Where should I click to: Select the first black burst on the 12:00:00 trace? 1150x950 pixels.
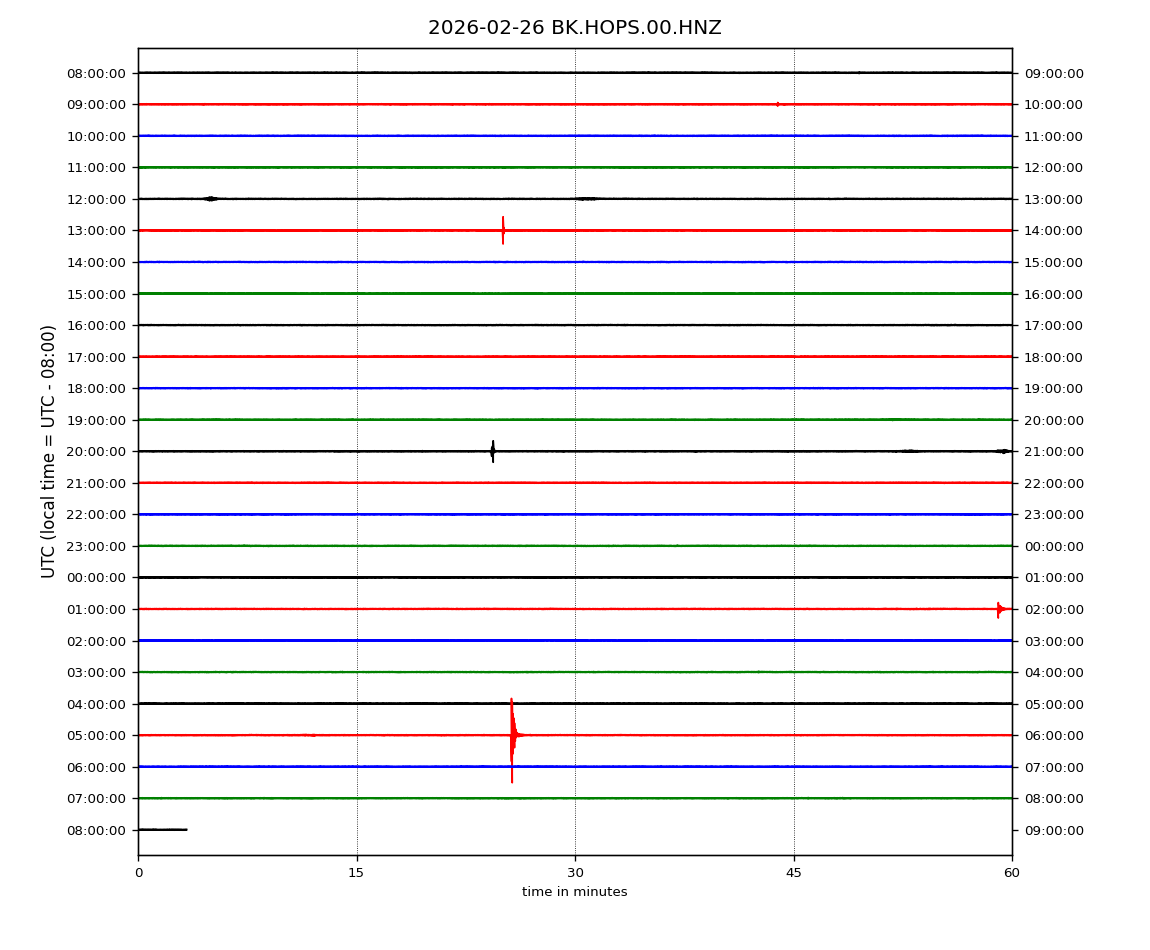click(x=210, y=199)
